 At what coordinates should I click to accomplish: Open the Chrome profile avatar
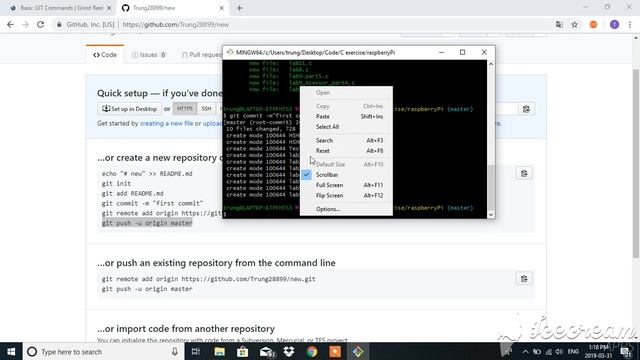pyautogui.click(x=614, y=24)
